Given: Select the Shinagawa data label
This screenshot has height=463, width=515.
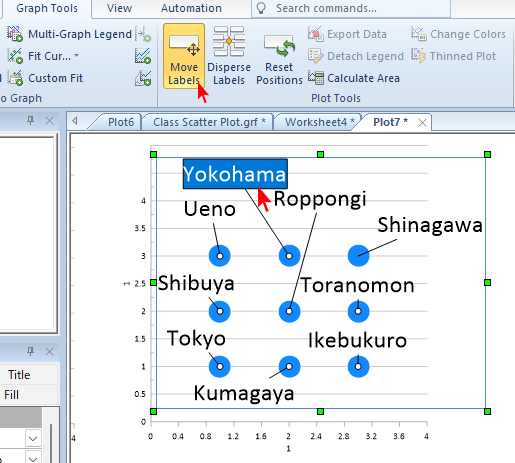Looking at the screenshot, I should coord(430,225).
